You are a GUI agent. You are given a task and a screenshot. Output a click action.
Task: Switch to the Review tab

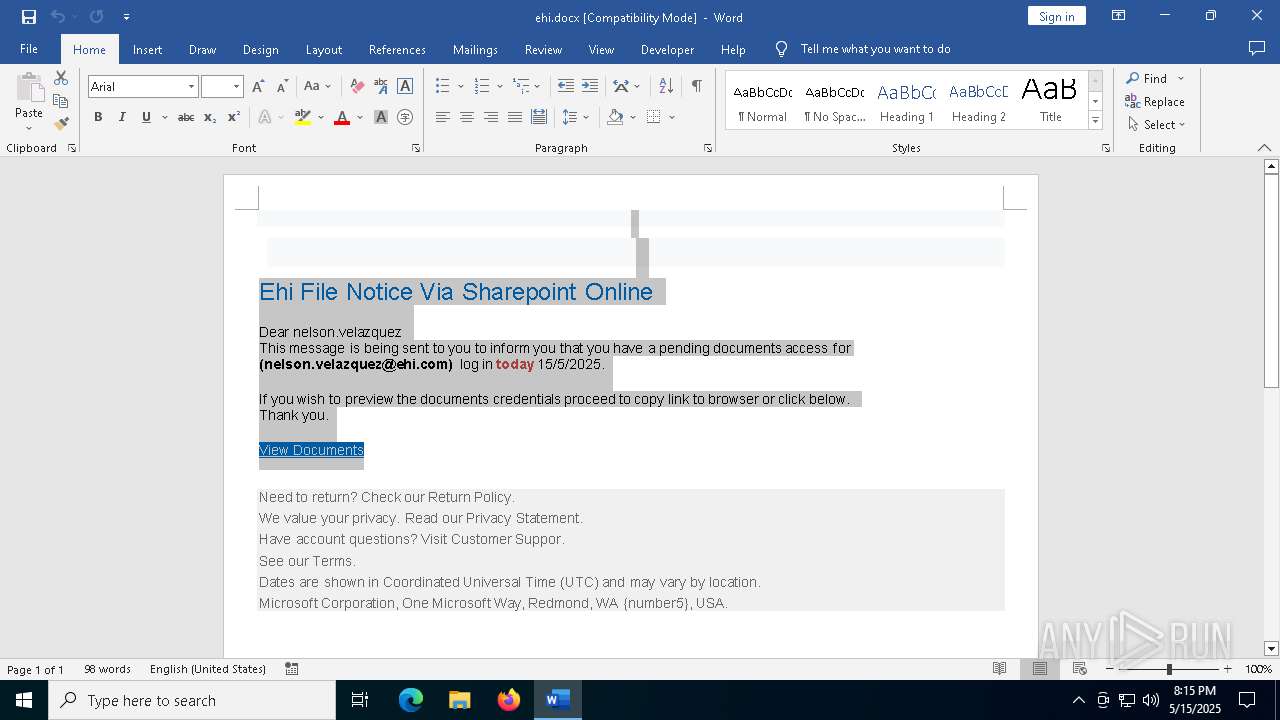click(543, 49)
